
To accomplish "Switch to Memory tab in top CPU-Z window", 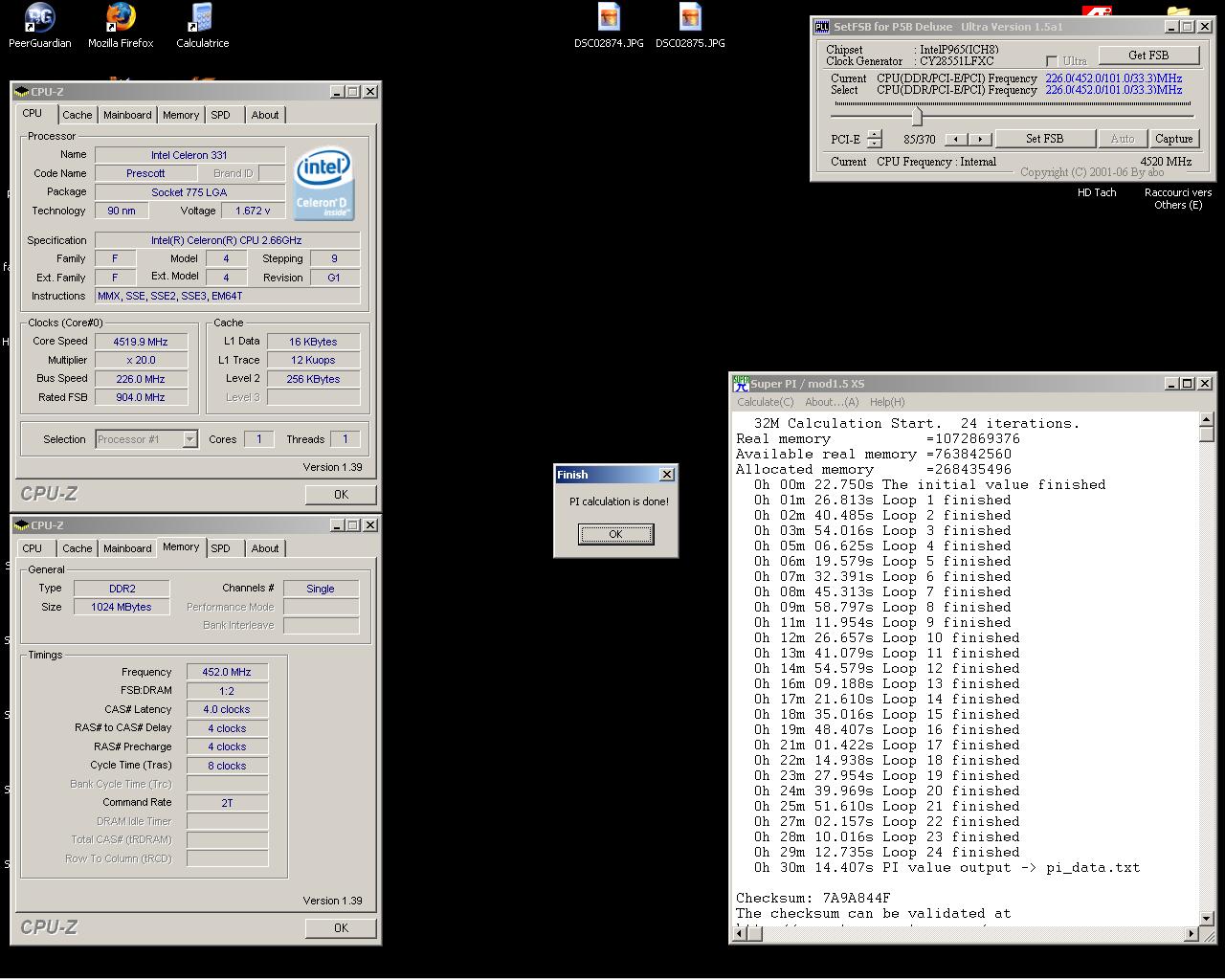I will (181, 115).
